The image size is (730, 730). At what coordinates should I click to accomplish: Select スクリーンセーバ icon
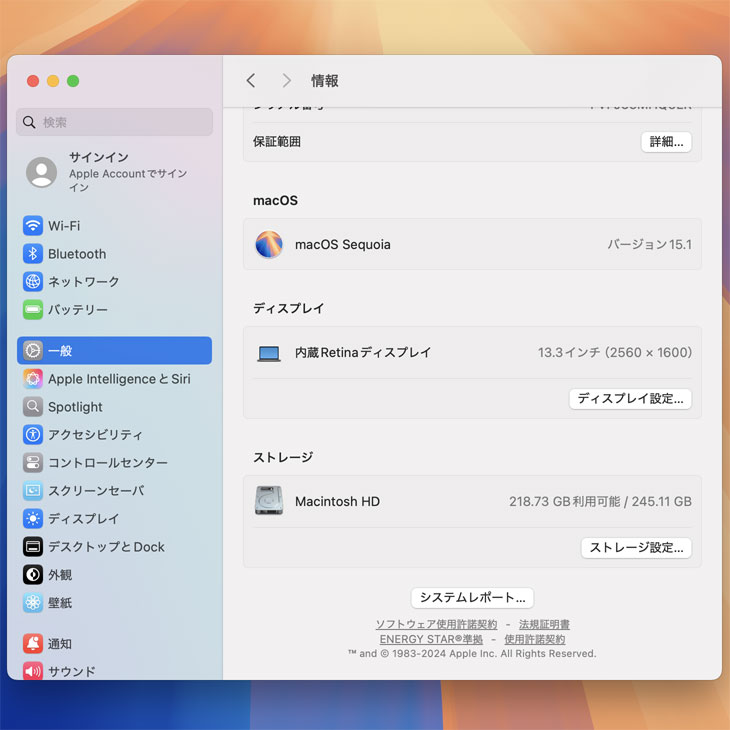click(33, 491)
